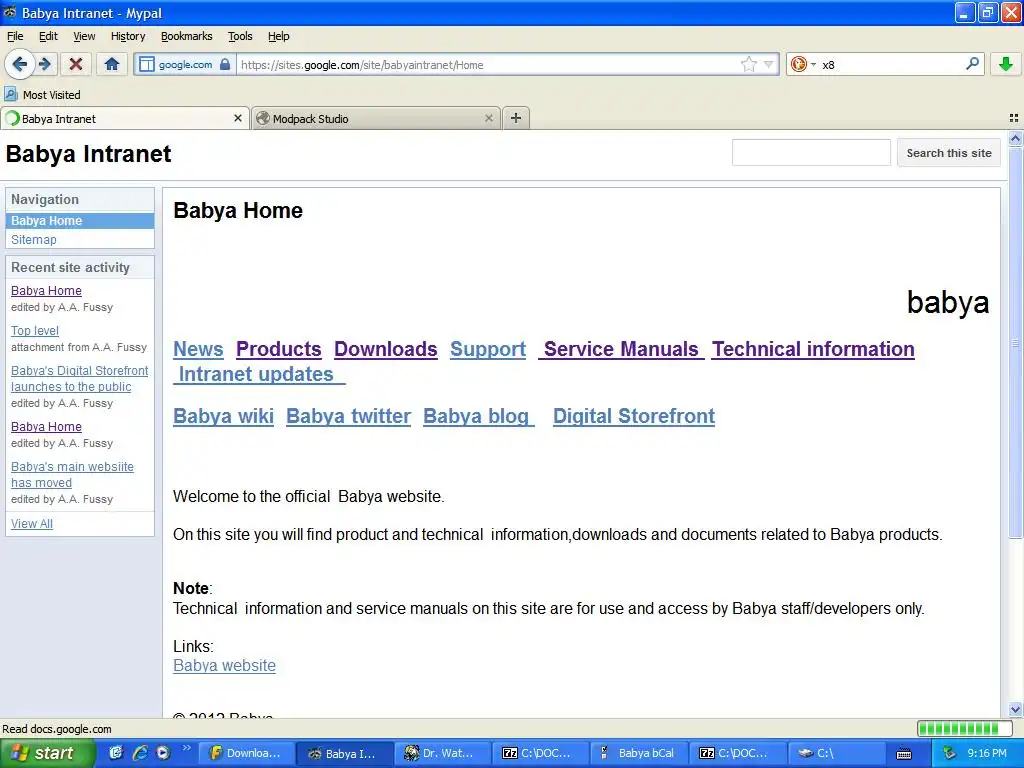Viewport: 1024px width, 768px height.
Task: Open the Help menu
Action: coord(279,36)
